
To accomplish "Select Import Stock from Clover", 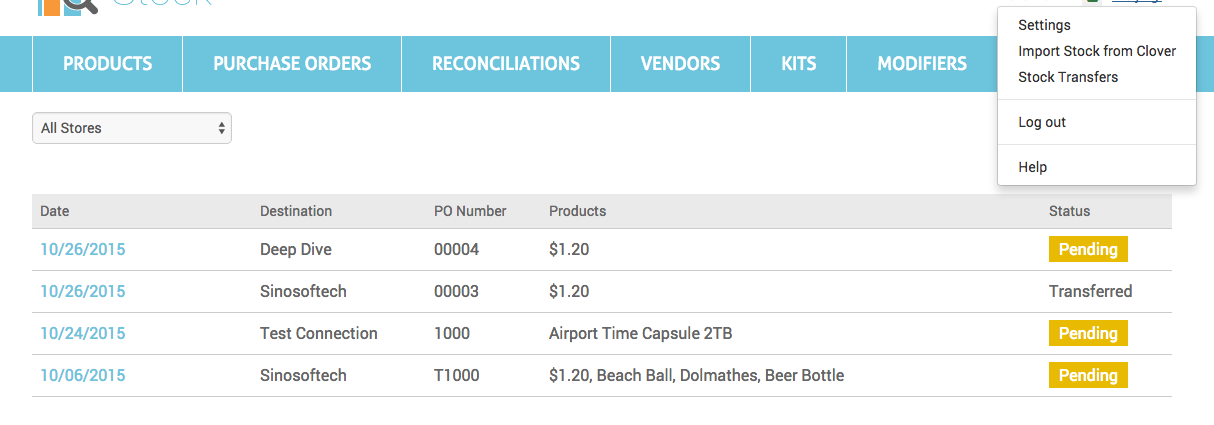I will [1097, 51].
